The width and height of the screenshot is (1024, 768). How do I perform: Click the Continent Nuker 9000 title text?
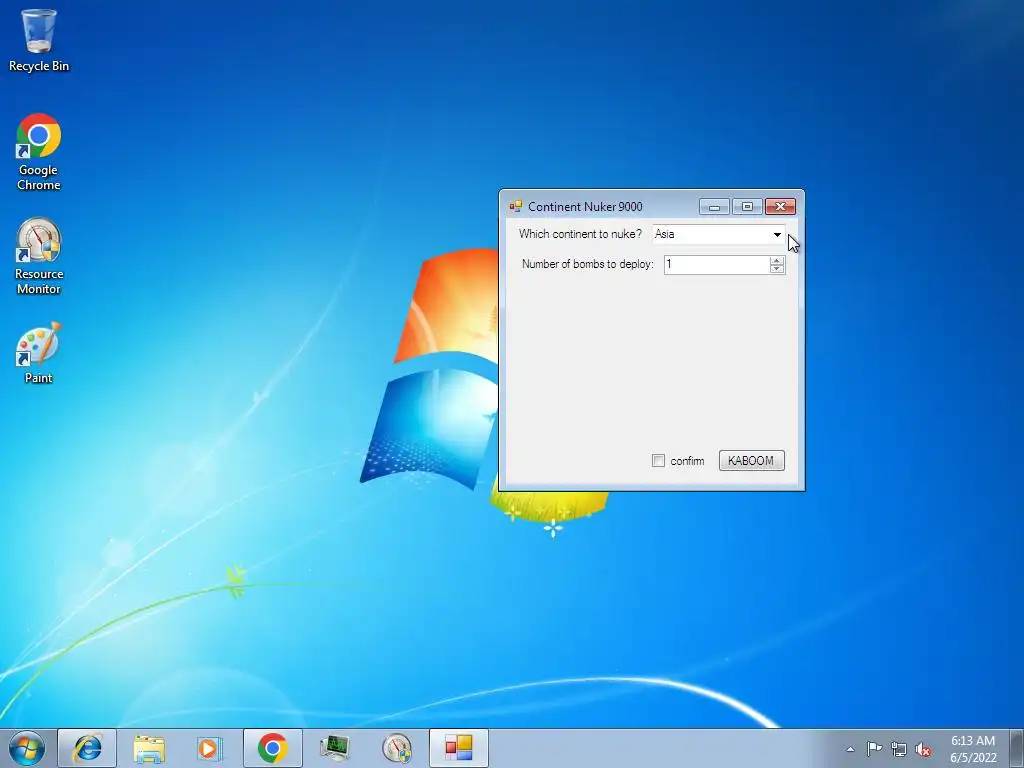[x=585, y=206]
